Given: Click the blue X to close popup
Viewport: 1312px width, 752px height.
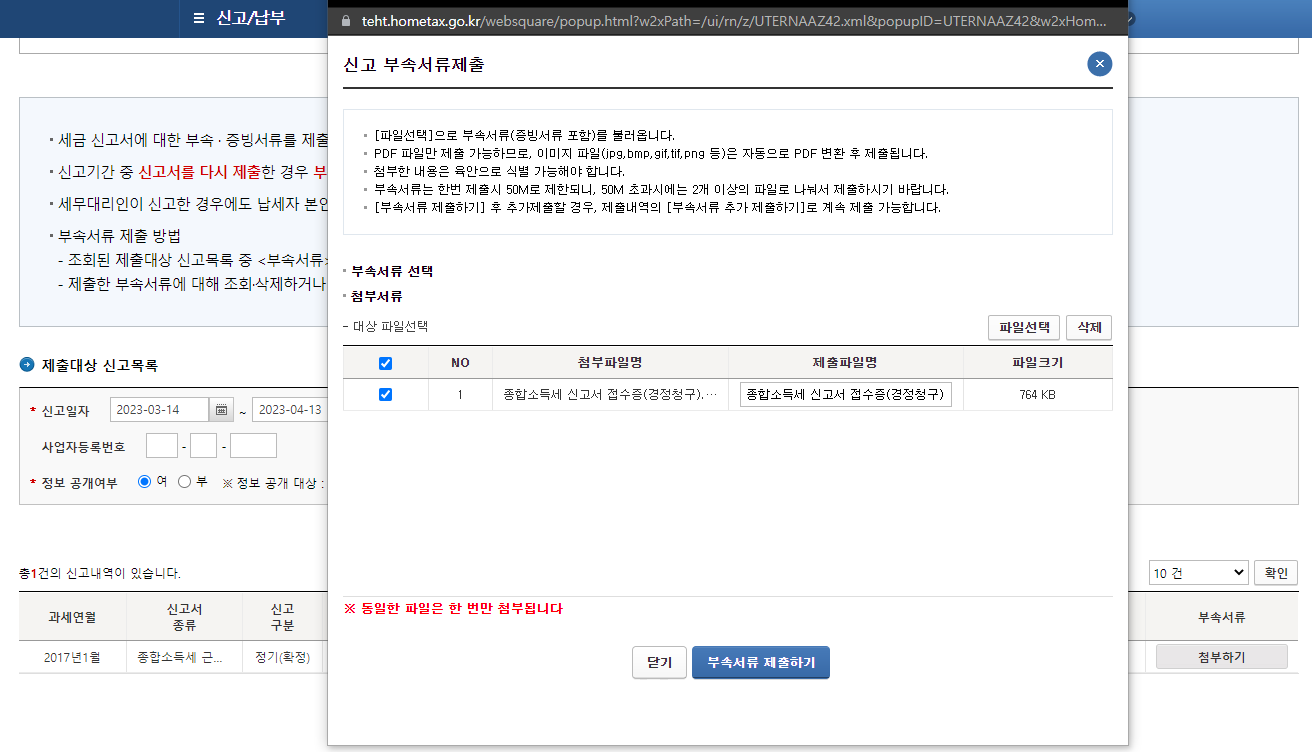Looking at the screenshot, I should [1099, 64].
